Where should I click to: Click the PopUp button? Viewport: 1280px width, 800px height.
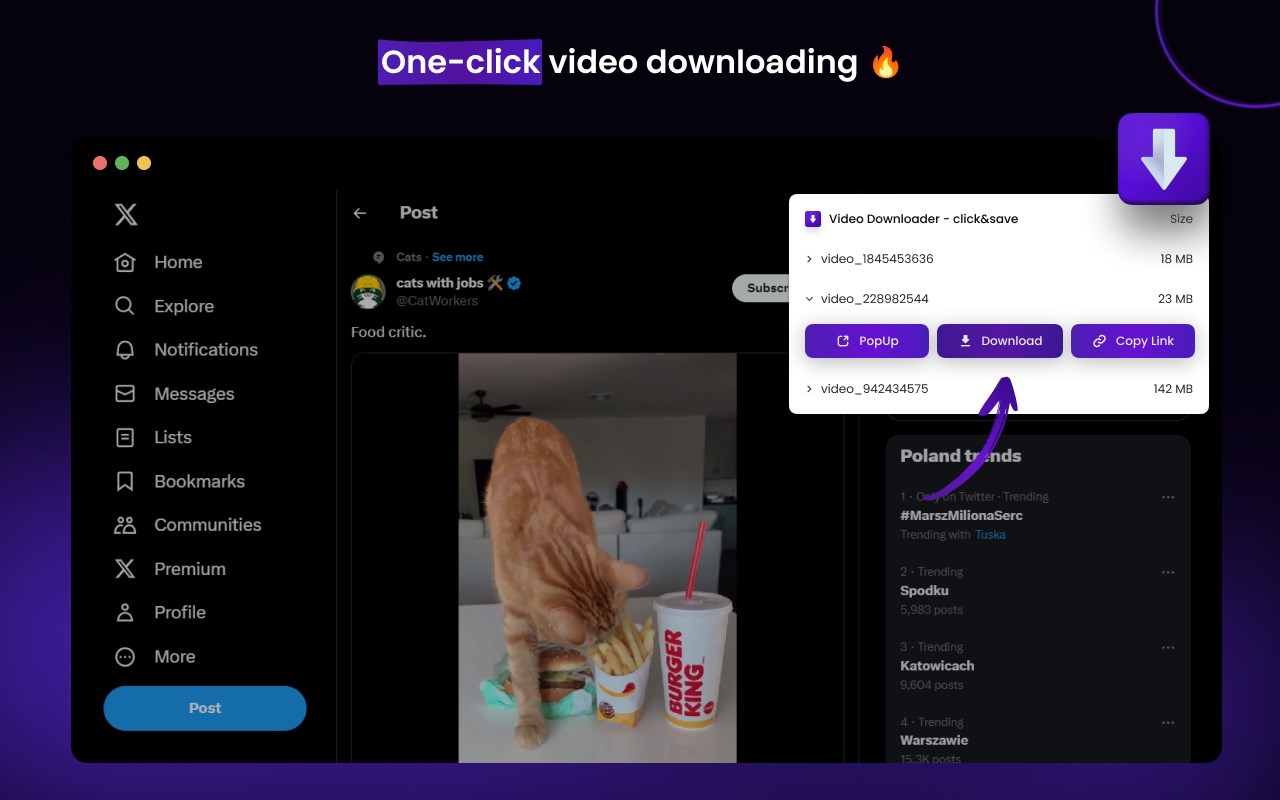point(867,341)
